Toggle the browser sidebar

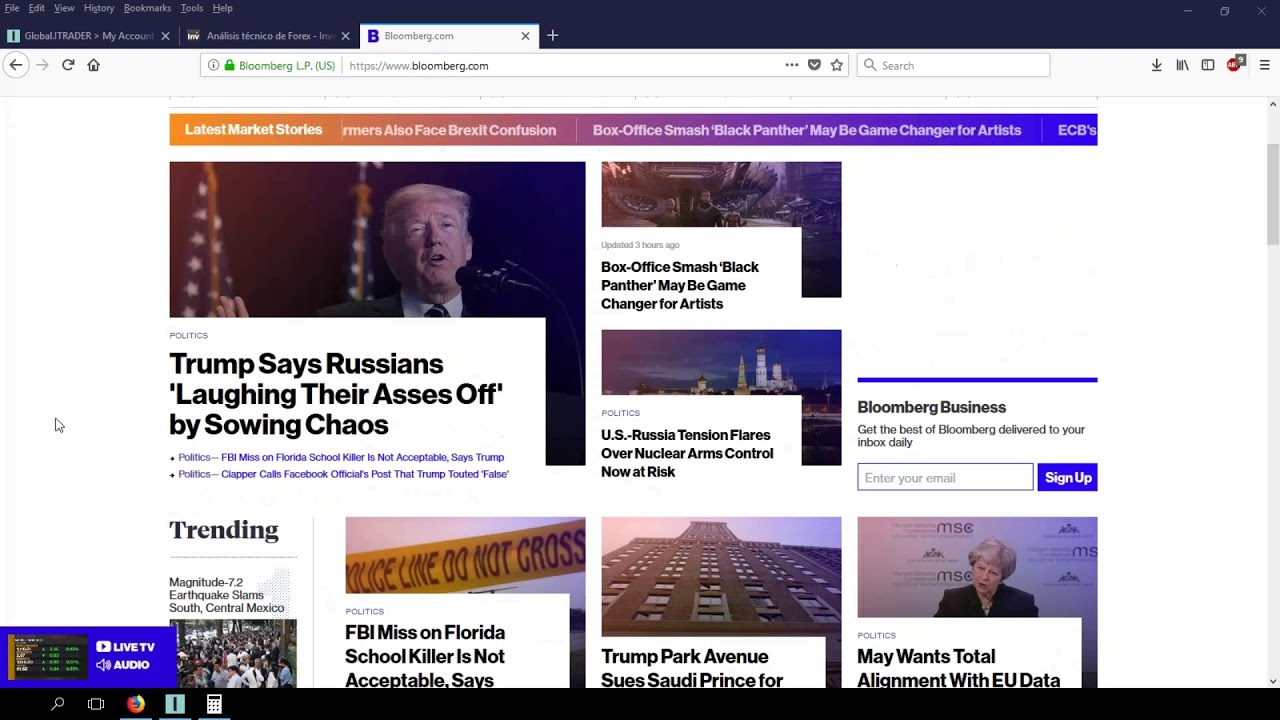tap(1208, 65)
